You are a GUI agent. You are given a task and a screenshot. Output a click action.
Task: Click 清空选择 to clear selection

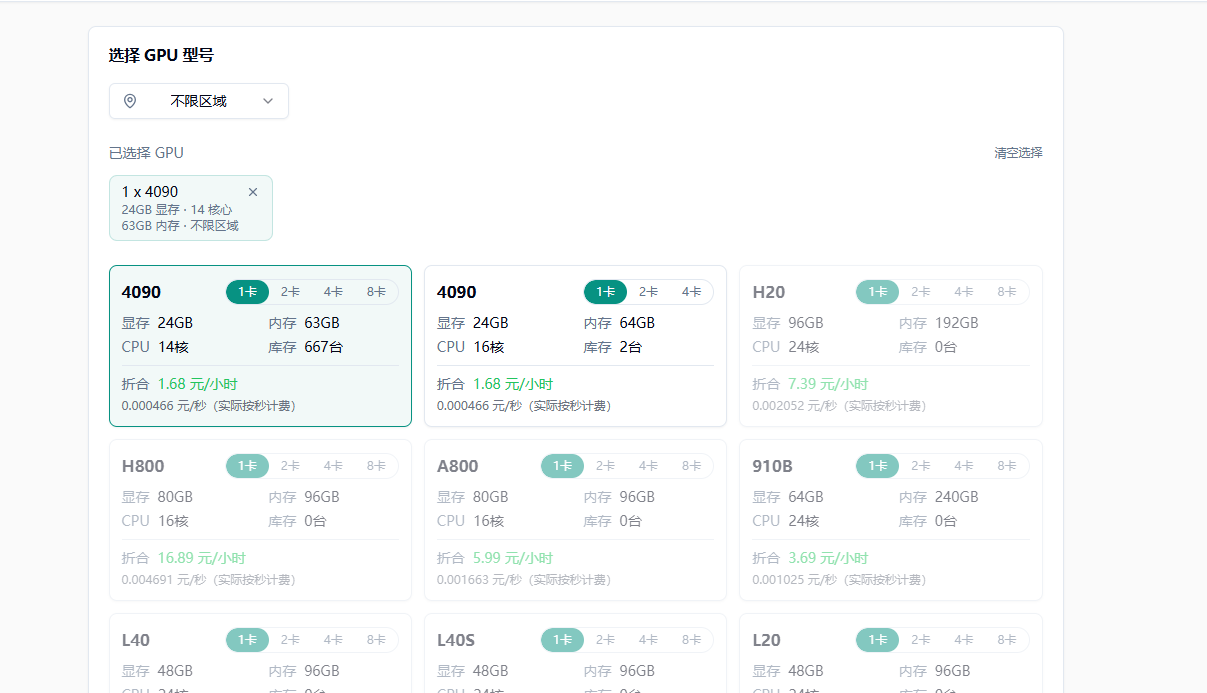coord(1018,153)
